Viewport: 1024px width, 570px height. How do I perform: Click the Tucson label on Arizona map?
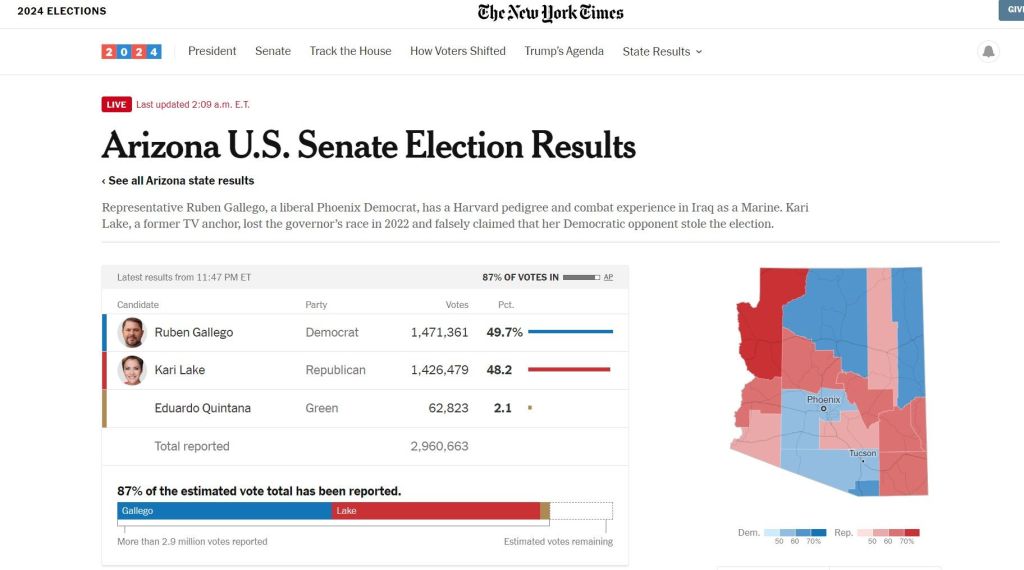point(862,453)
